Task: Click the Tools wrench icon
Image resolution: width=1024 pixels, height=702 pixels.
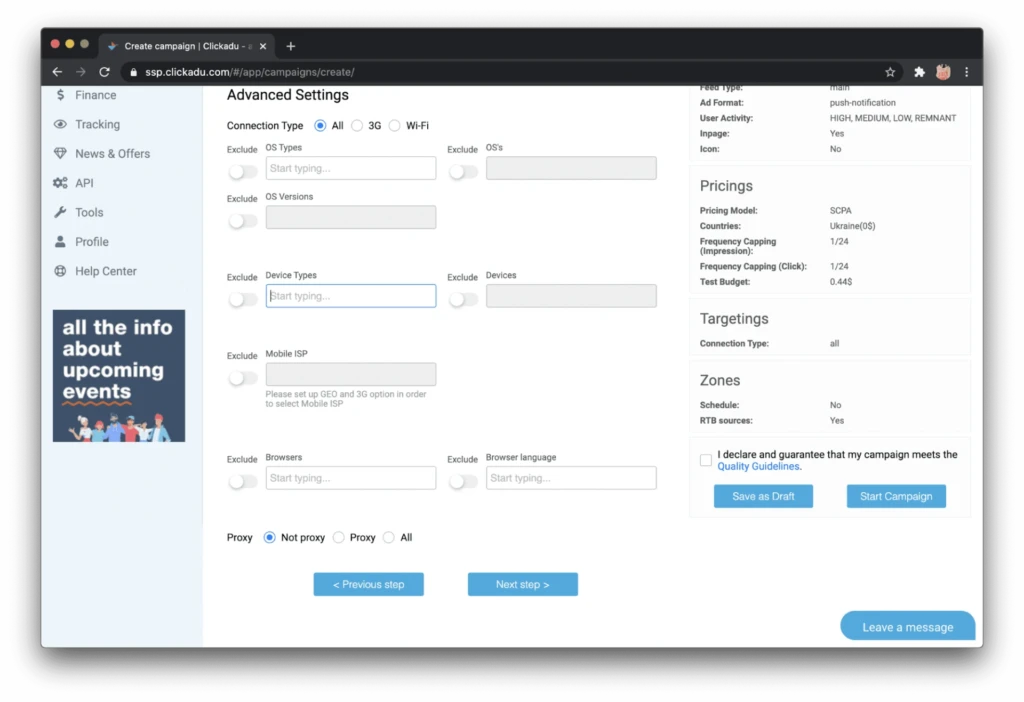Action: coord(60,212)
